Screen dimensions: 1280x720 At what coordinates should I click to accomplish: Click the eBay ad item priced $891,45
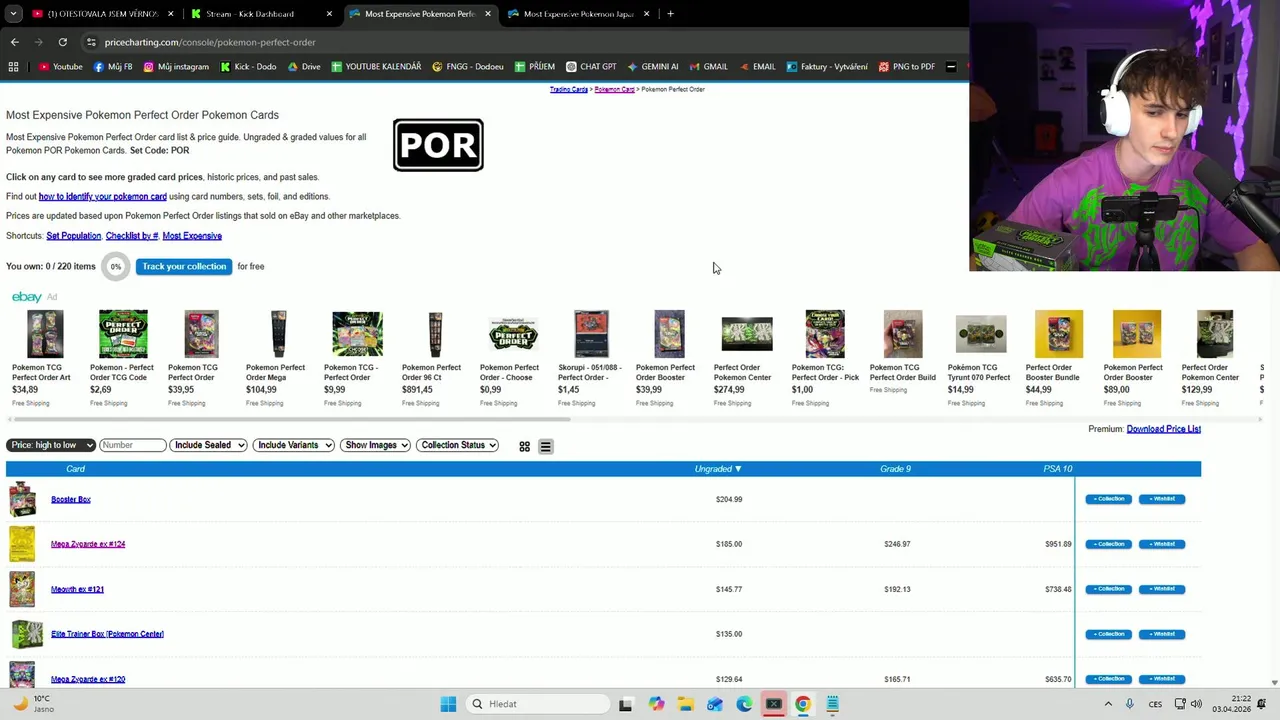pos(435,358)
